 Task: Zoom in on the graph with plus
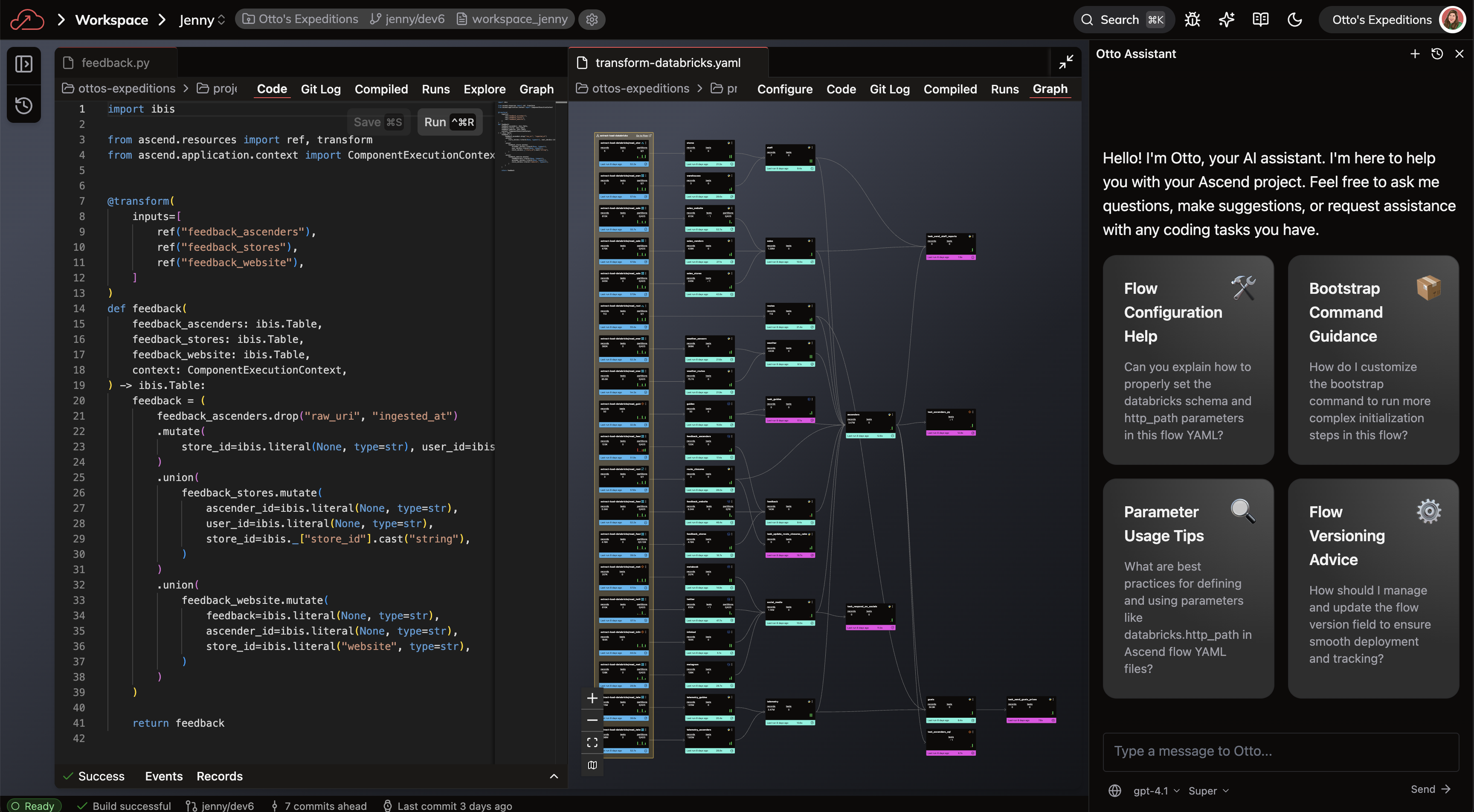tap(592, 698)
